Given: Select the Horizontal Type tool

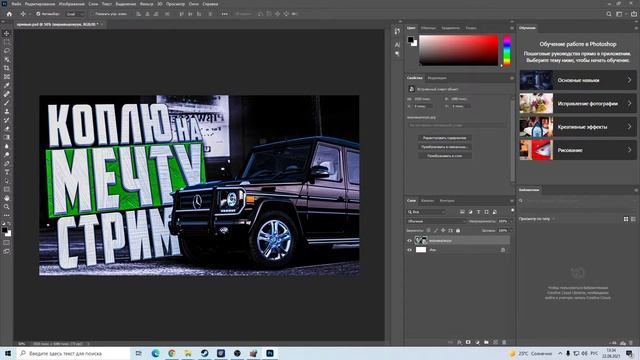Looking at the screenshot, I should 7,172.
